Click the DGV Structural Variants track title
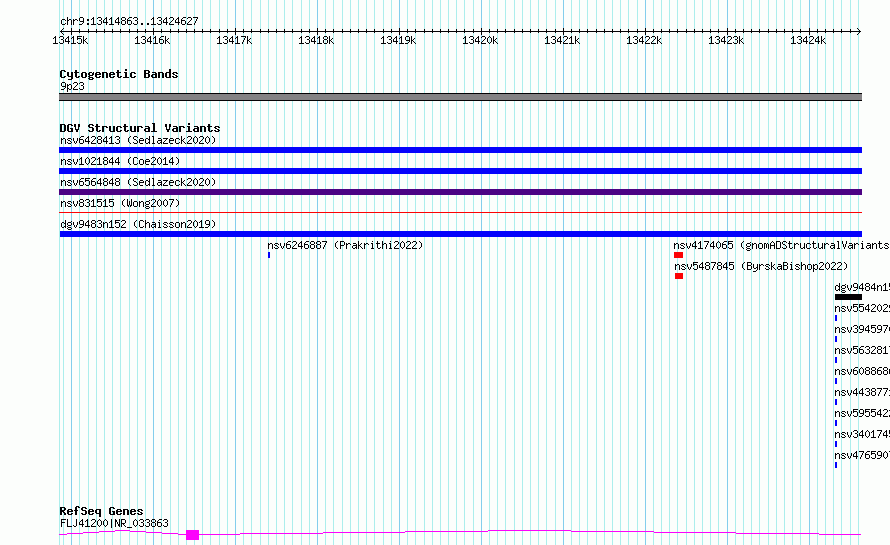This screenshot has width=890, height=545. point(140,128)
